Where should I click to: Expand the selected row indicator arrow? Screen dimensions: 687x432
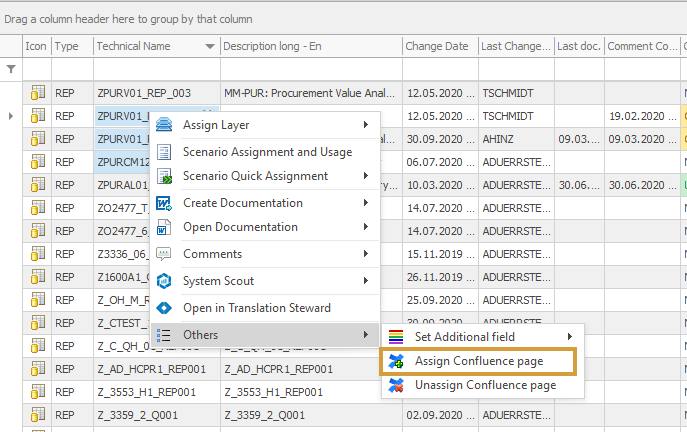click(x=11, y=116)
